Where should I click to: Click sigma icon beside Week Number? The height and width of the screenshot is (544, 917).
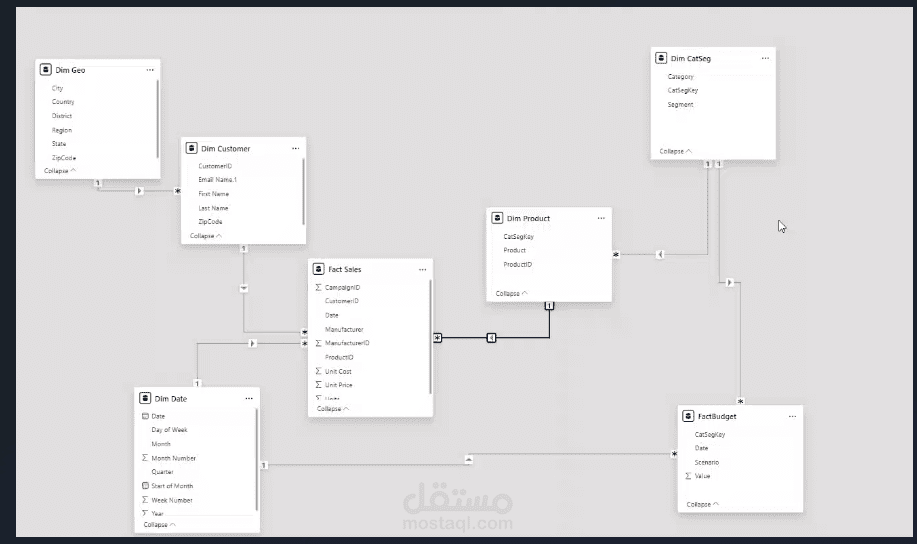tap(145, 500)
